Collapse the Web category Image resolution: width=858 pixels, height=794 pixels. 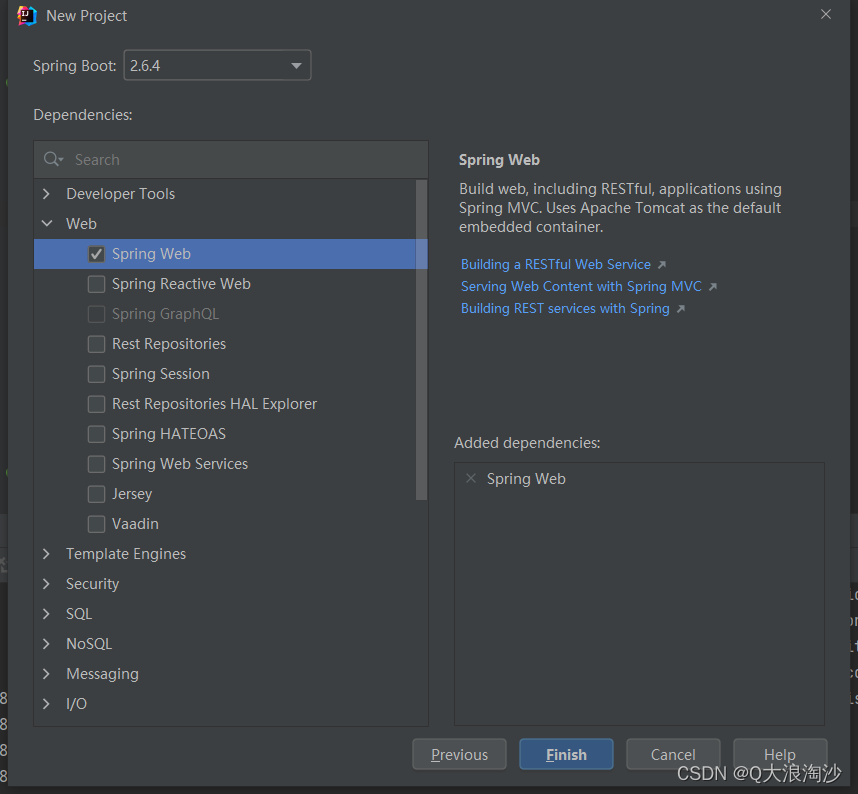46,223
